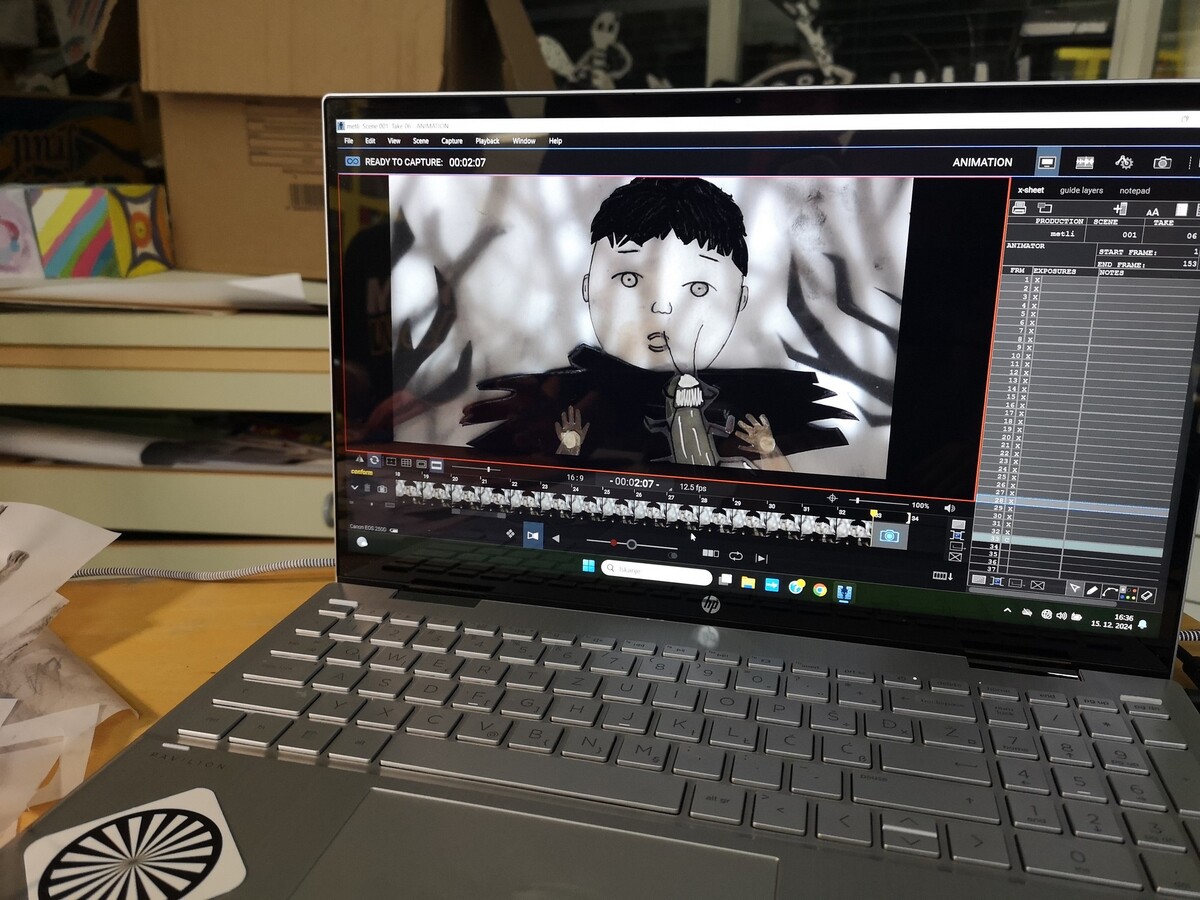This screenshot has width=1200, height=900.
Task: Switch to the guide layers tab
Action: pos(1081,190)
